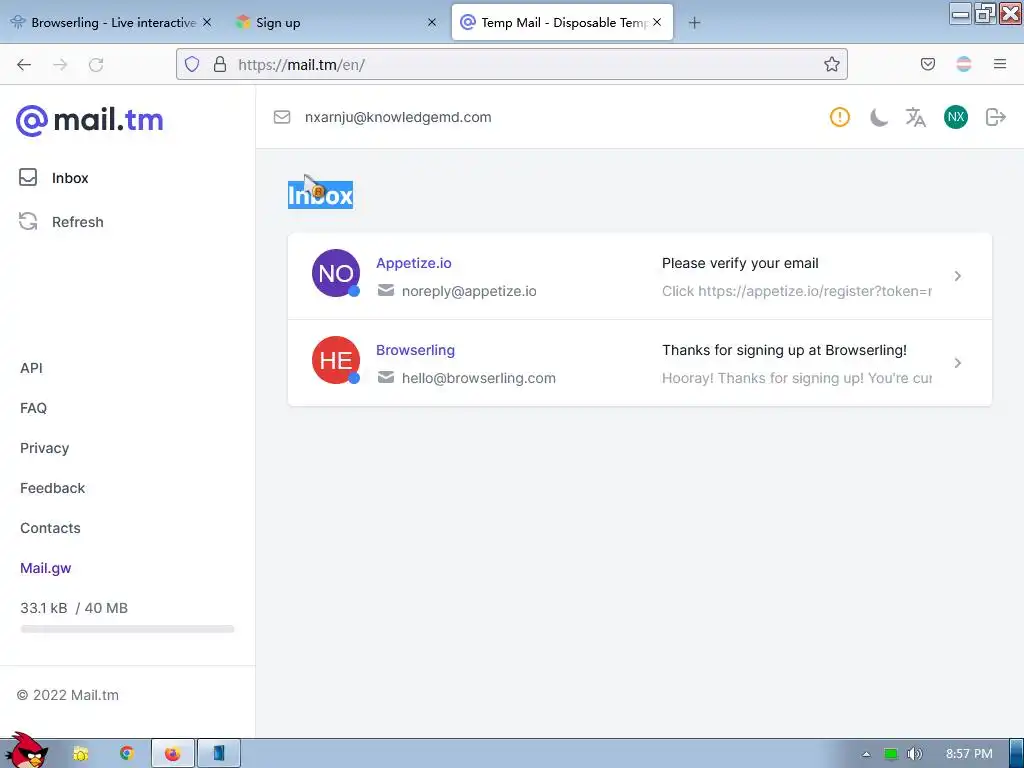This screenshot has height=768, width=1024.
Task: Bookmark the page with the star icon
Action: pyautogui.click(x=831, y=64)
